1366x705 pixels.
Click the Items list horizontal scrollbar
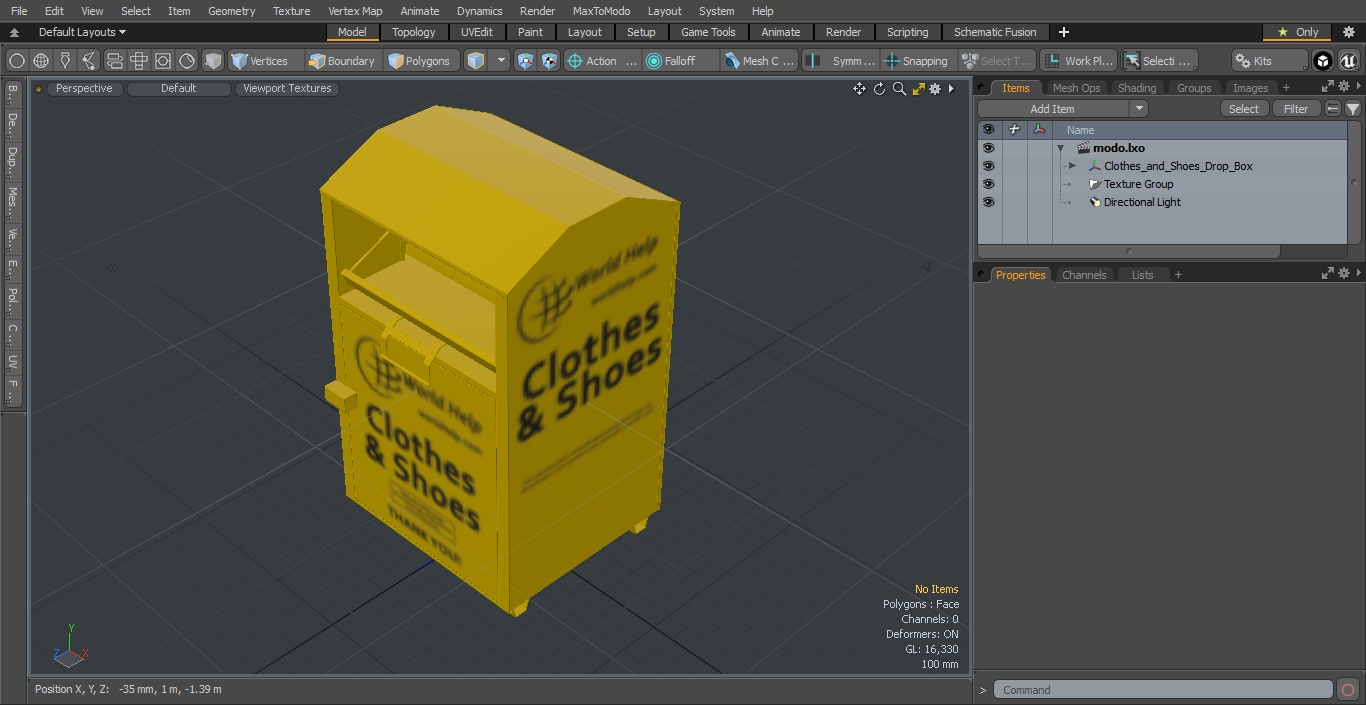[x=1129, y=252]
